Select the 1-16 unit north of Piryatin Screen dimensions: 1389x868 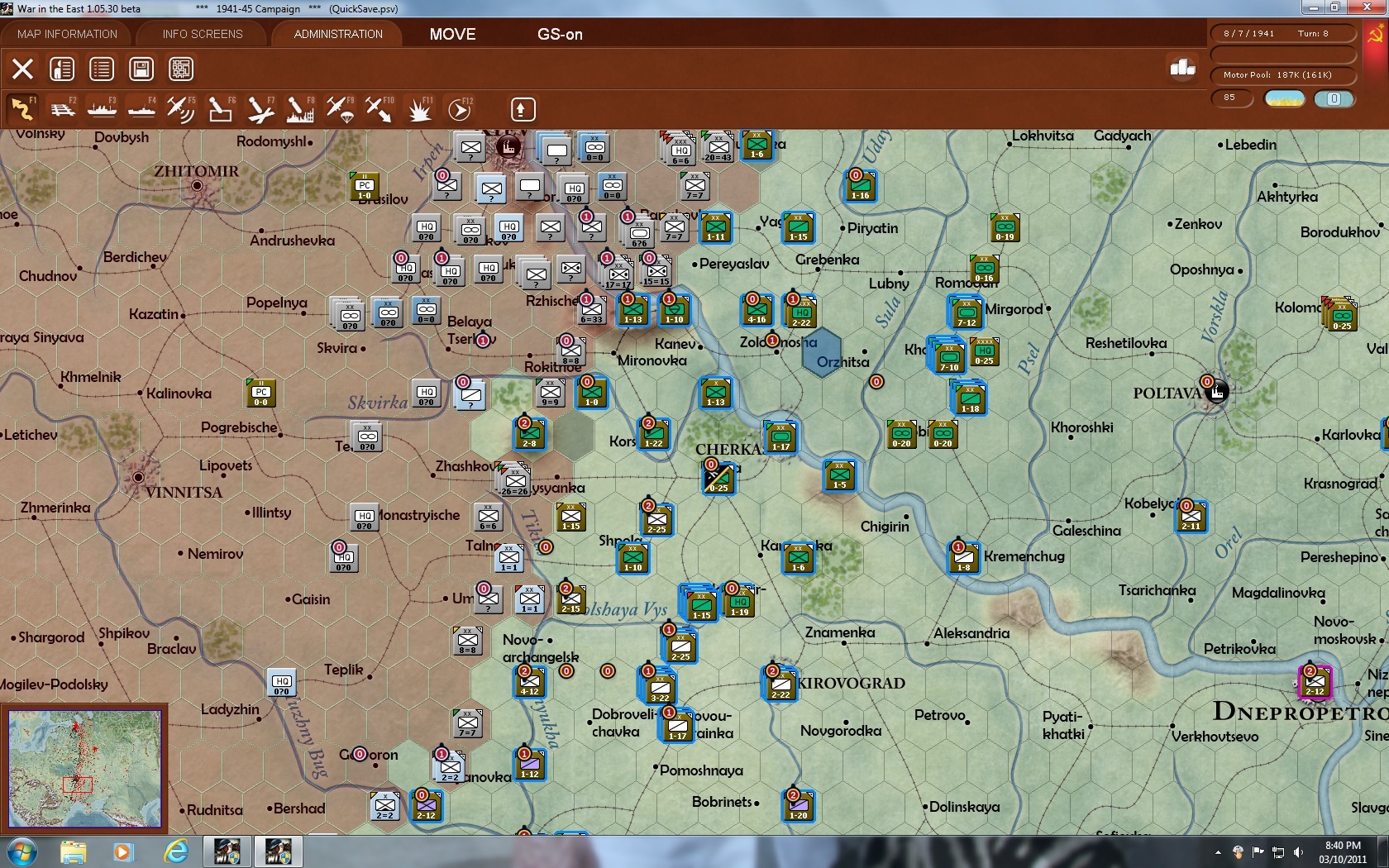(860, 186)
